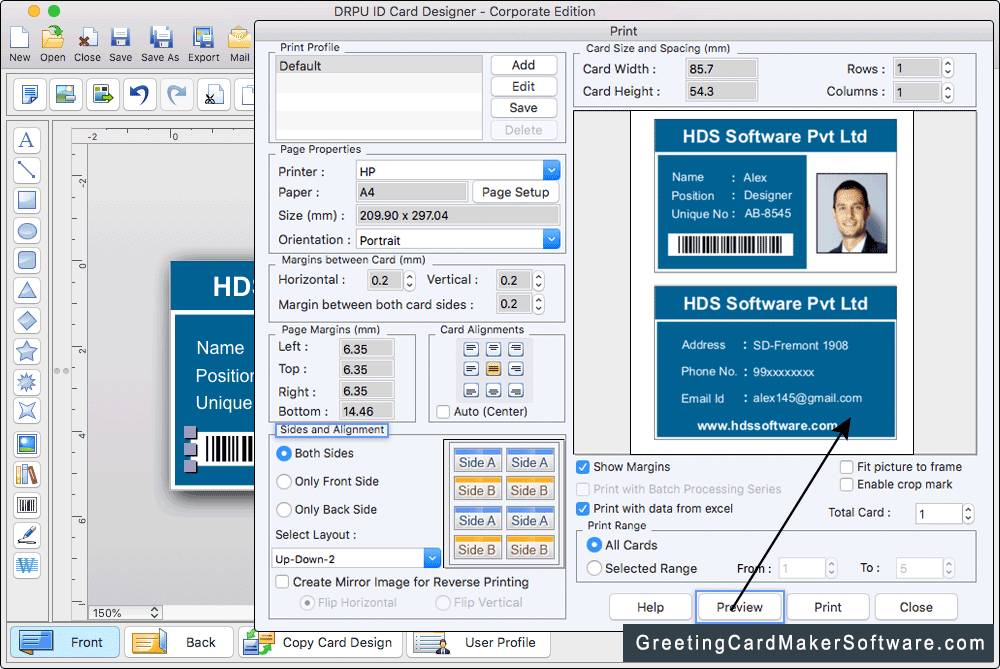Click the Left page margin field
Image resolution: width=1000 pixels, height=669 pixels.
[x=367, y=348]
